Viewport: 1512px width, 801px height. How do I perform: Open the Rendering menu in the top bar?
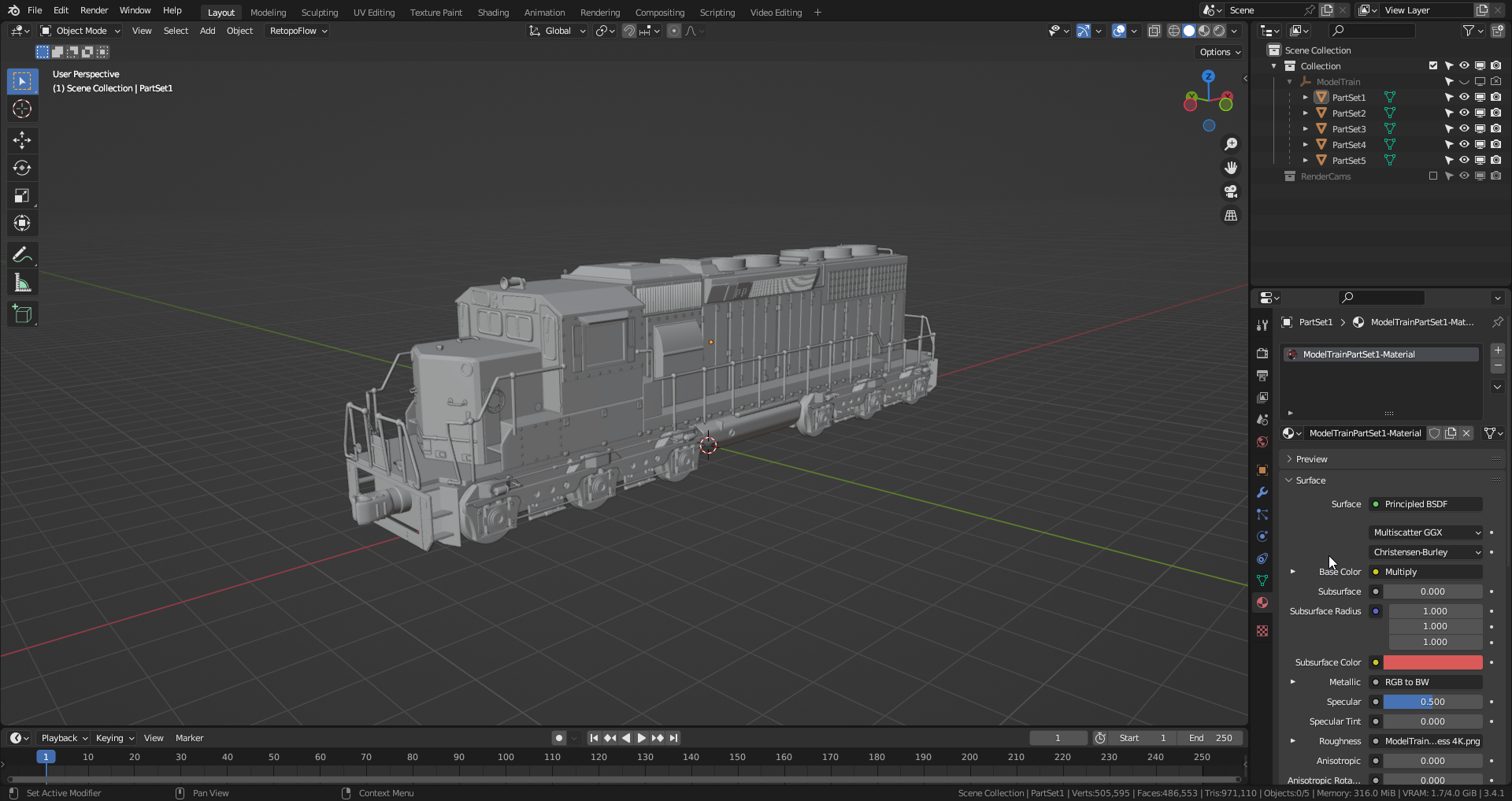click(x=599, y=12)
